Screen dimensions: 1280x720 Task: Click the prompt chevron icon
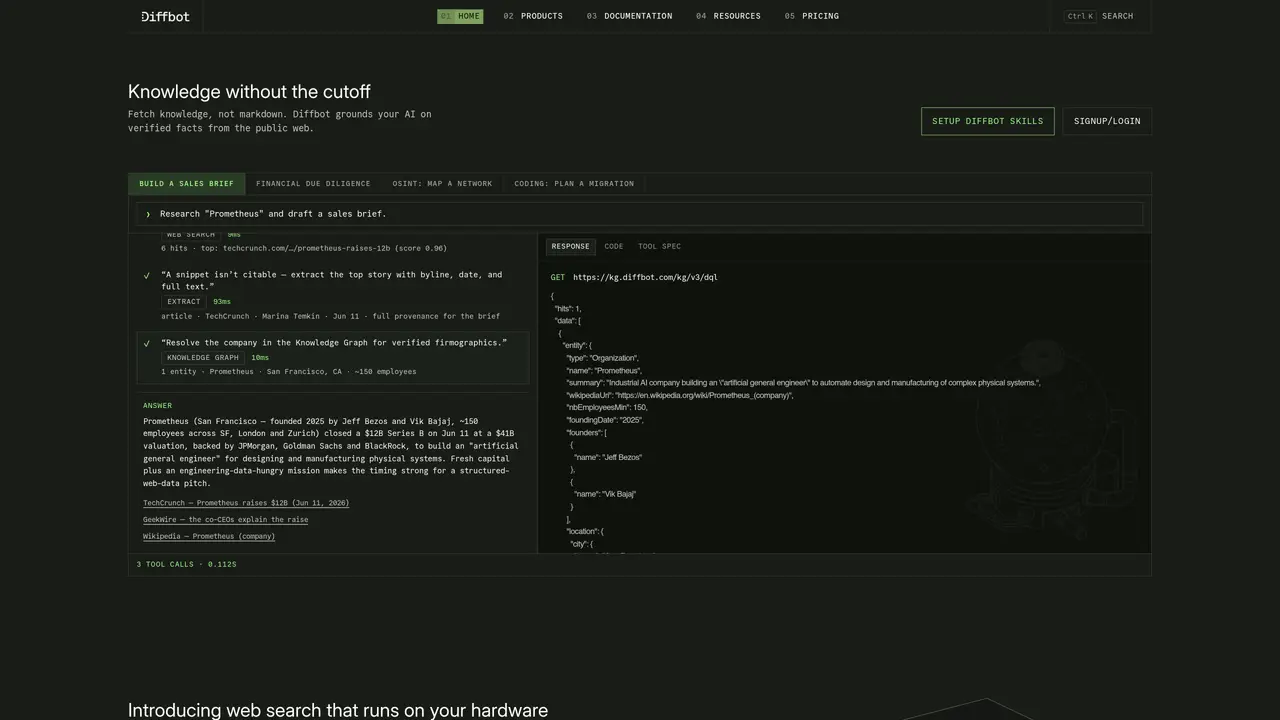[x=148, y=214]
